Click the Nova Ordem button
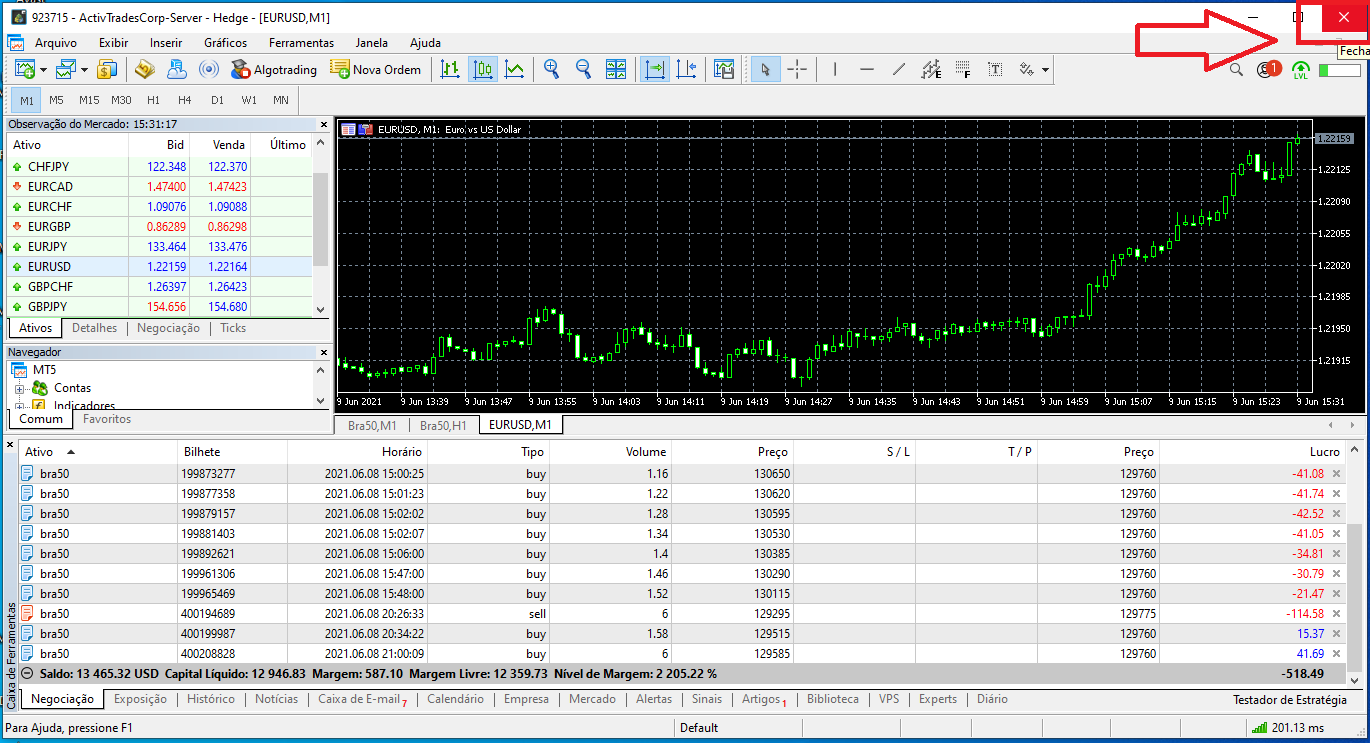1370x743 pixels. click(375, 69)
